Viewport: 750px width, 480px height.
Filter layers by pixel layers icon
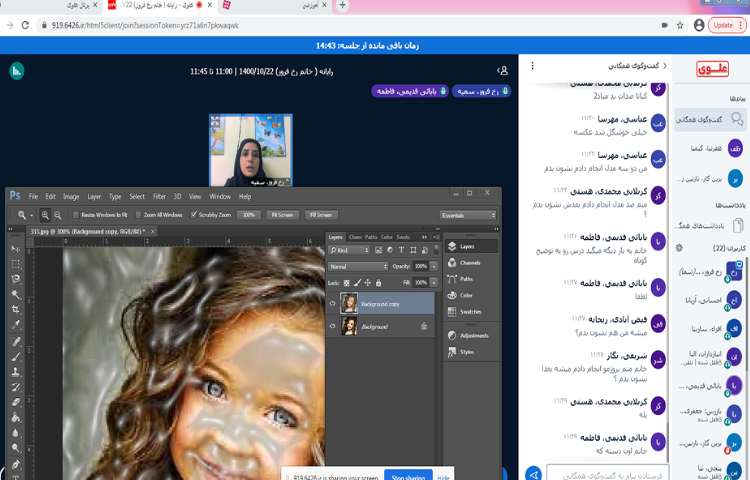point(378,250)
